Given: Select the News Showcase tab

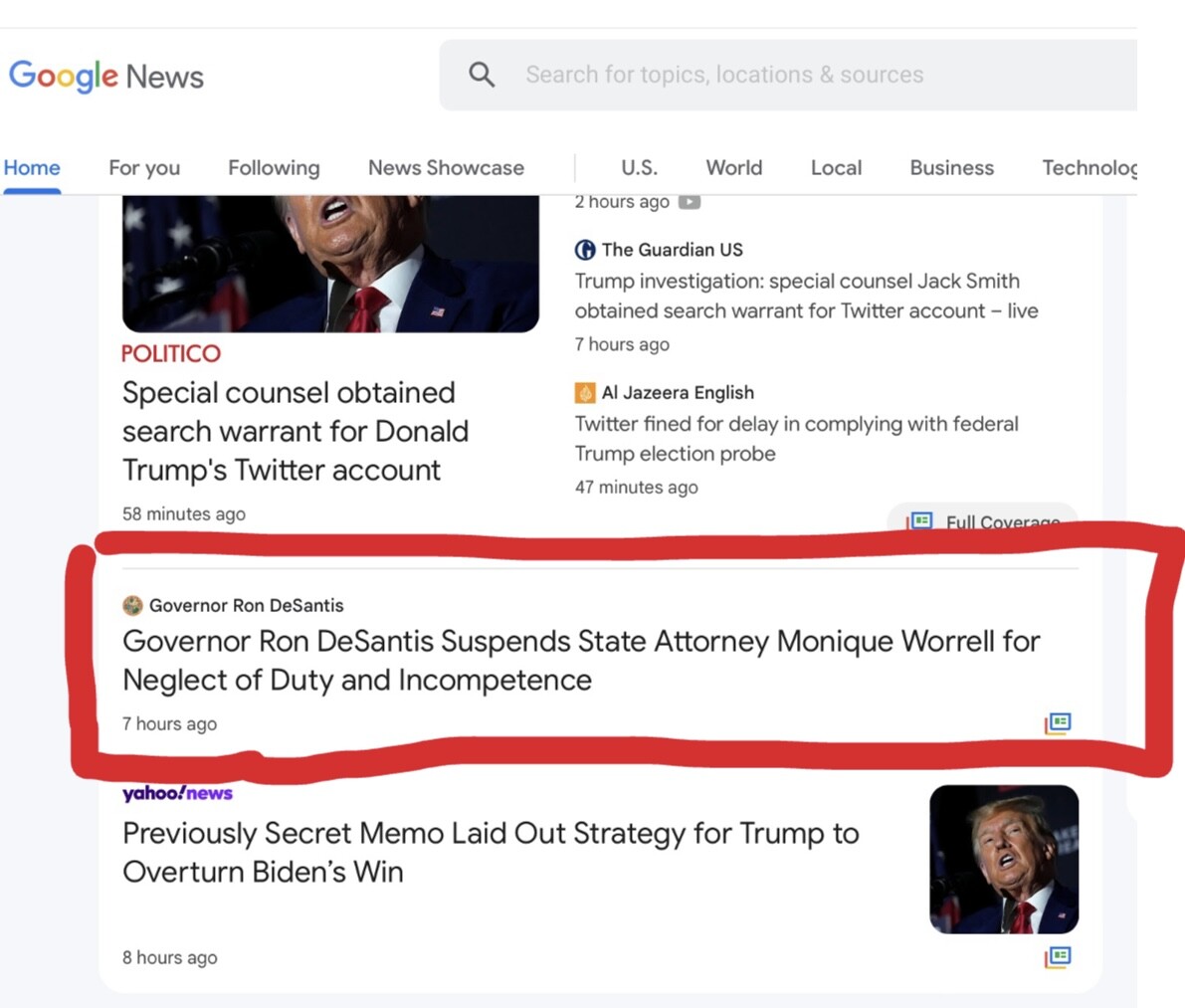Looking at the screenshot, I should click(446, 168).
